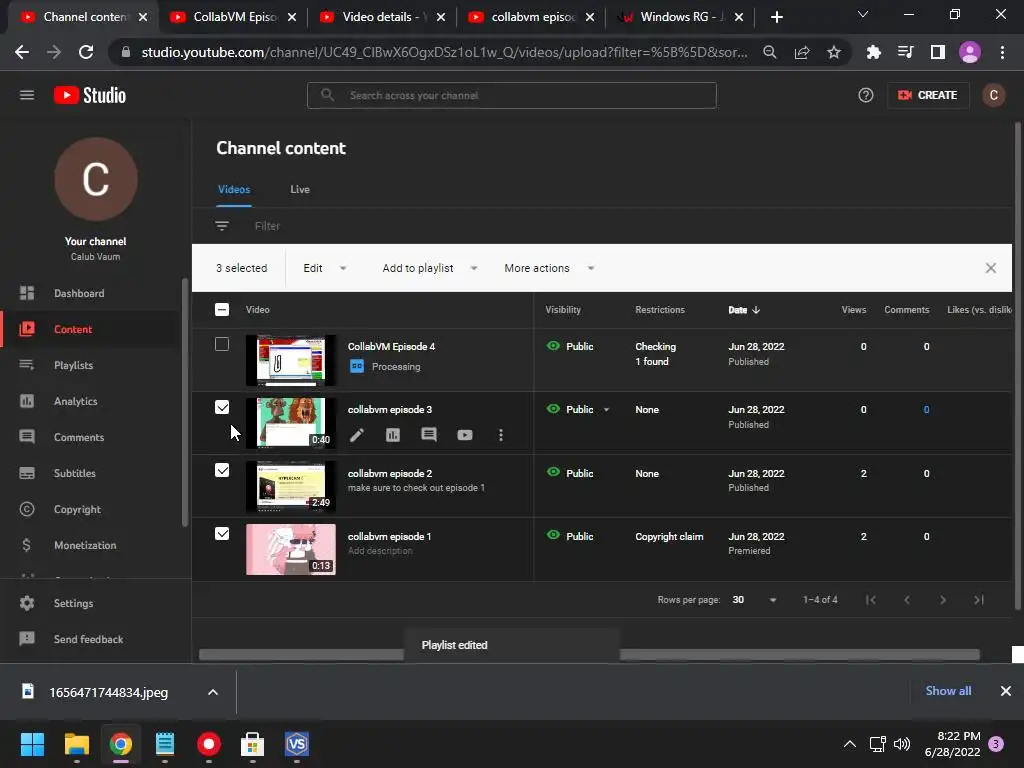Click the channel profile picture in sidebar
This screenshot has height=768, width=1024.
point(95,179)
